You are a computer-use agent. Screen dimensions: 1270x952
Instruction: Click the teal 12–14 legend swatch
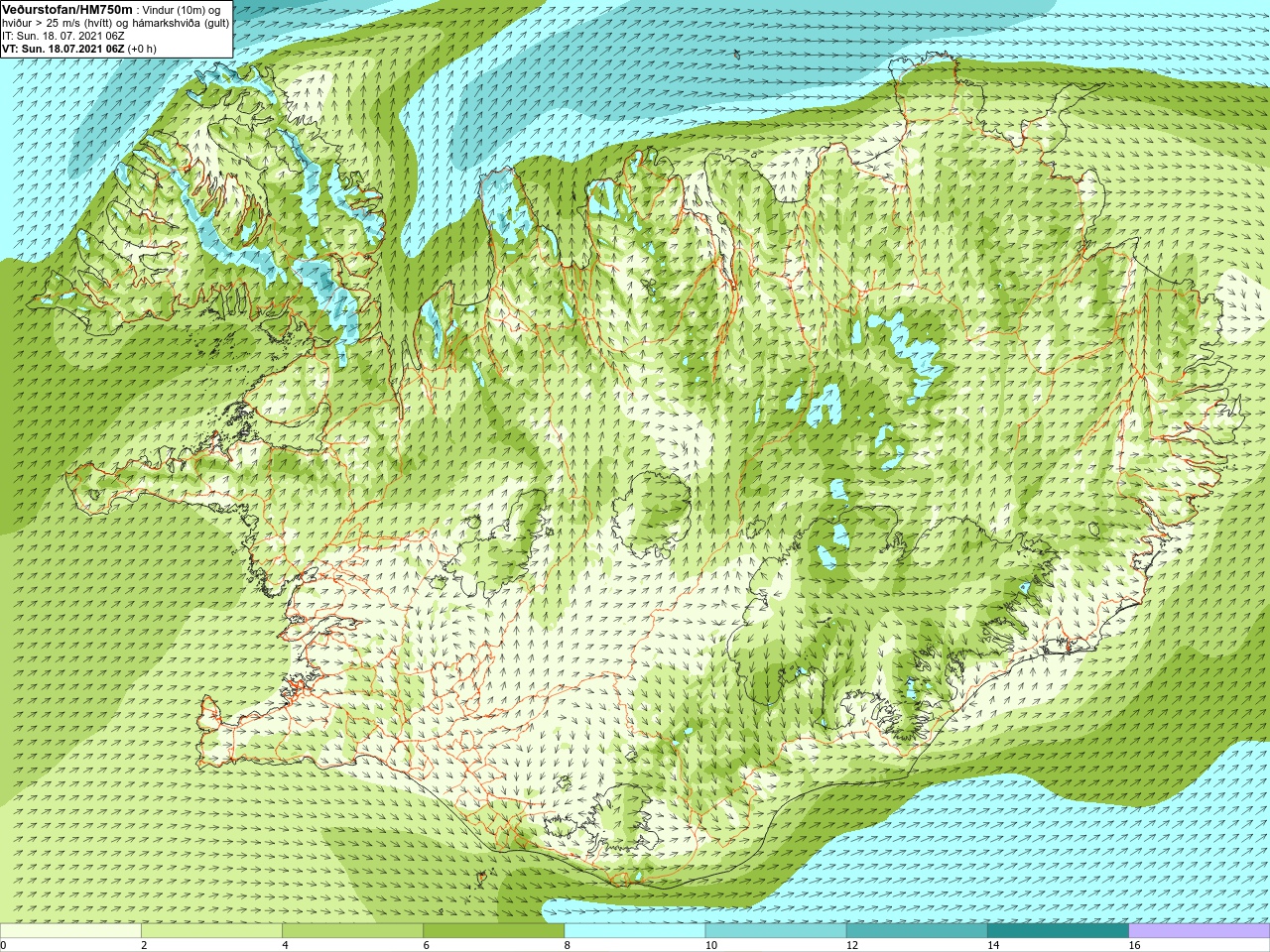click(917, 931)
